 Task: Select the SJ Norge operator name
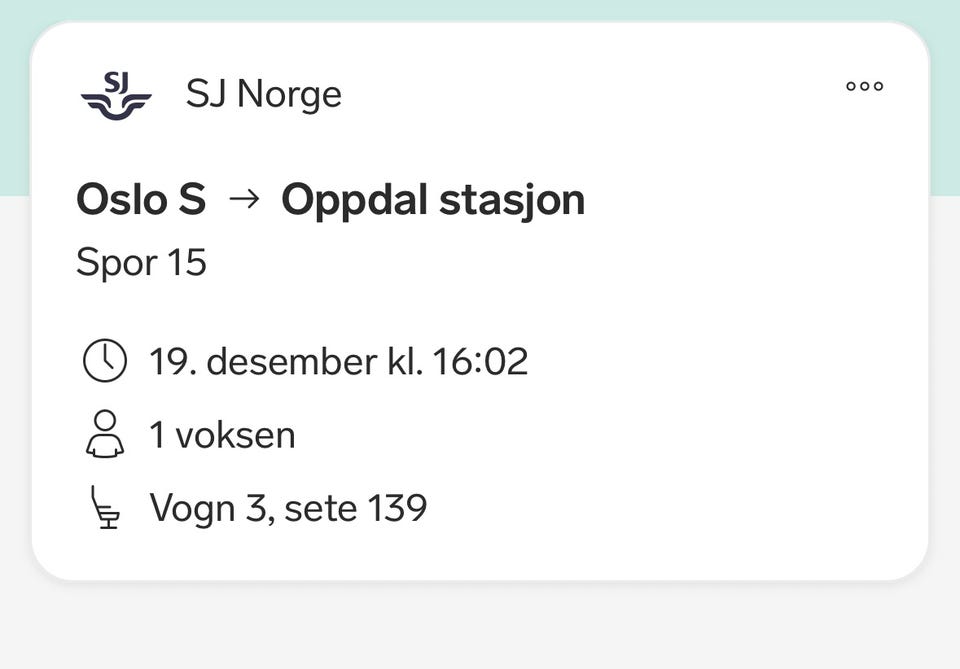pyautogui.click(x=263, y=95)
